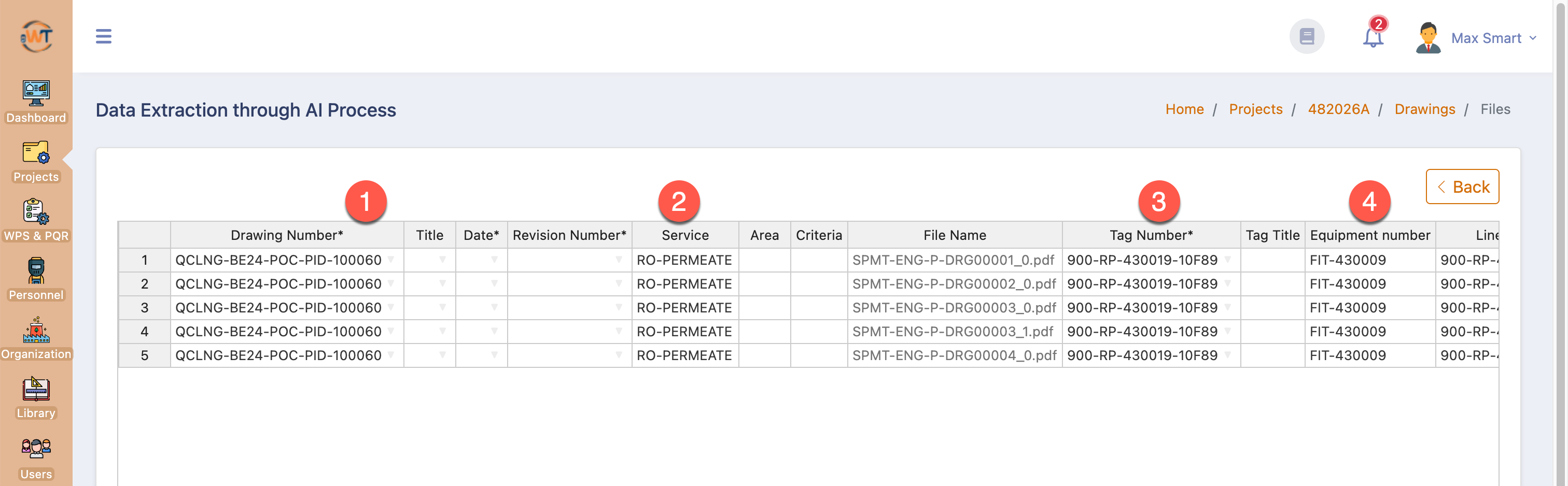Select empty Criteria cell in row 5
The image size is (1568, 486).
(x=819, y=355)
